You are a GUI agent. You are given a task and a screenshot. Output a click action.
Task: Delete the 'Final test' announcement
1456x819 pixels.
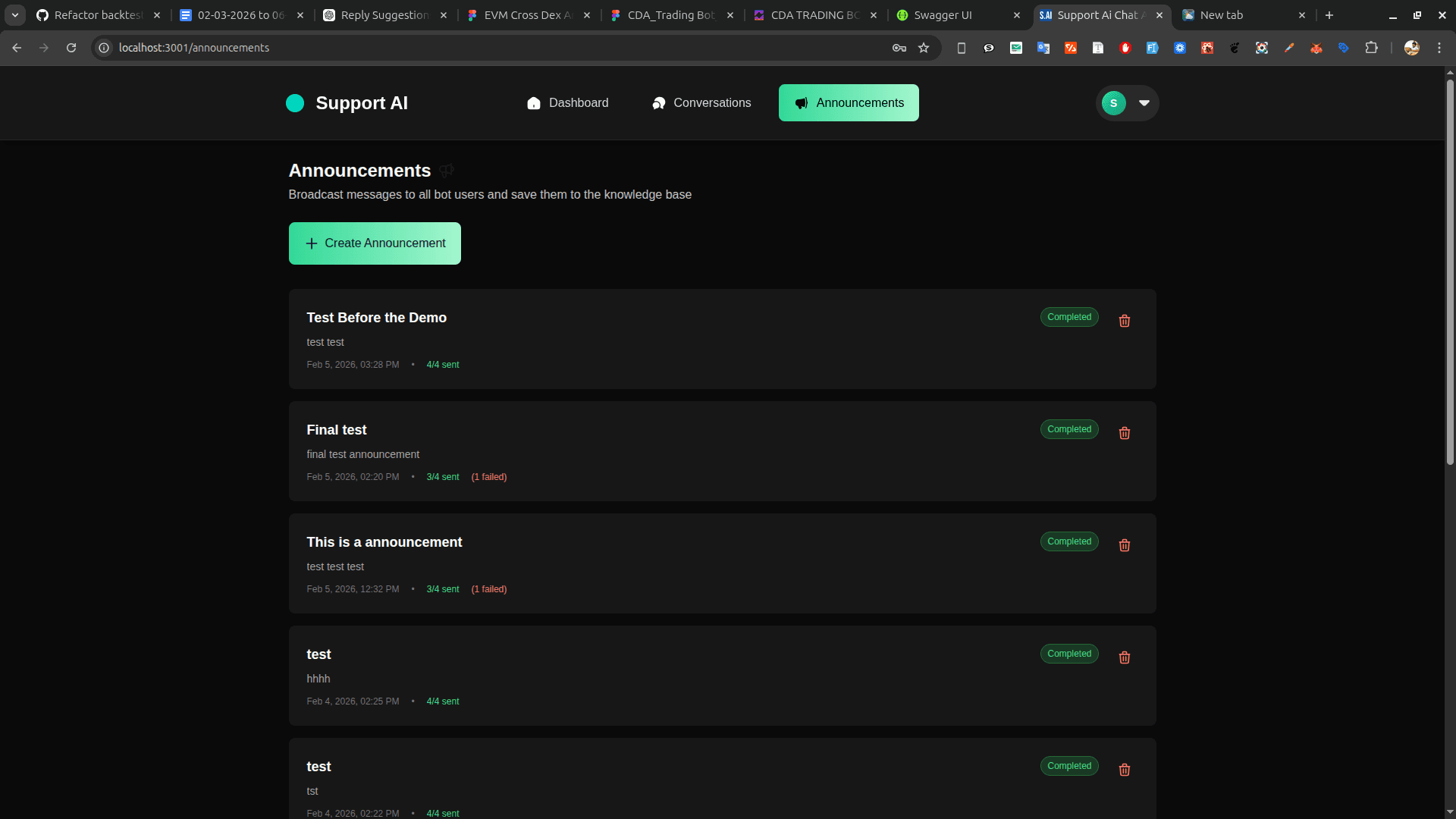click(x=1124, y=433)
